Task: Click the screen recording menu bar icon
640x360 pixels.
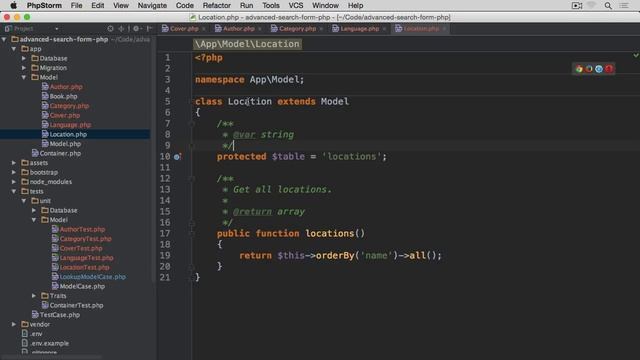Action: [577, 6]
